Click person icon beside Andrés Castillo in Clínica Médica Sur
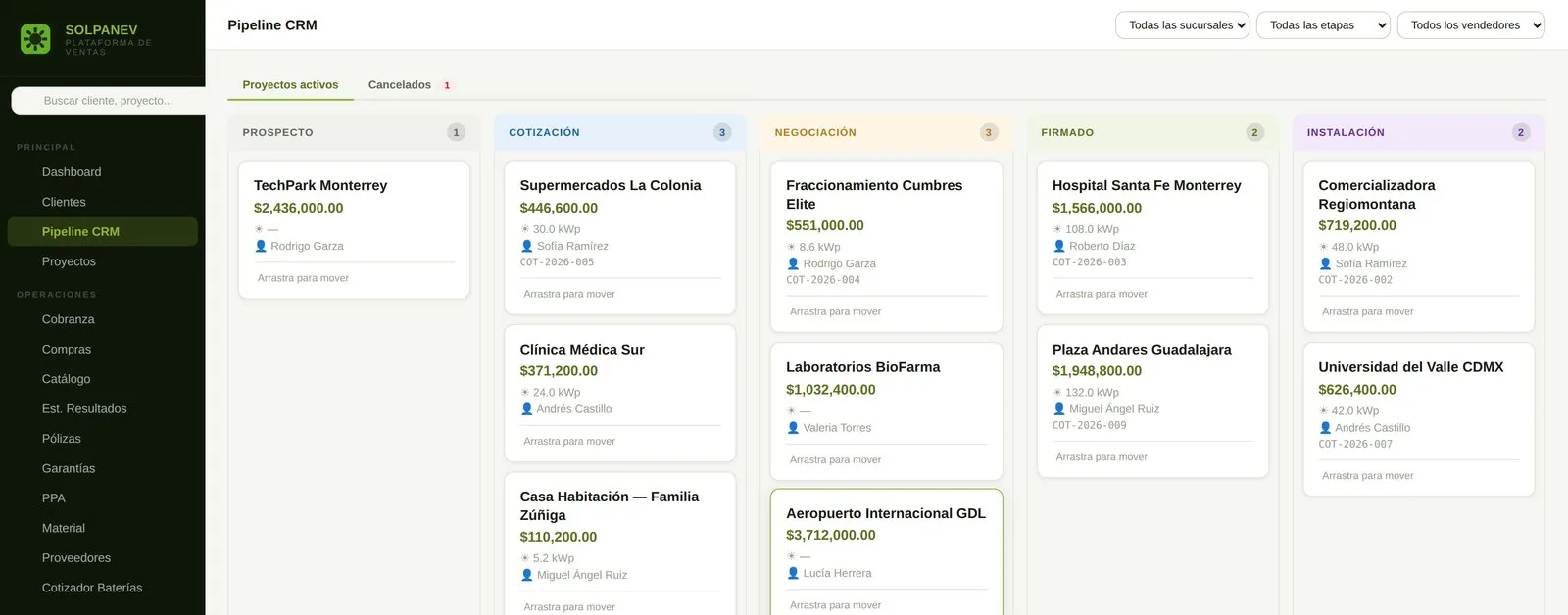 (x=527, y=409)
